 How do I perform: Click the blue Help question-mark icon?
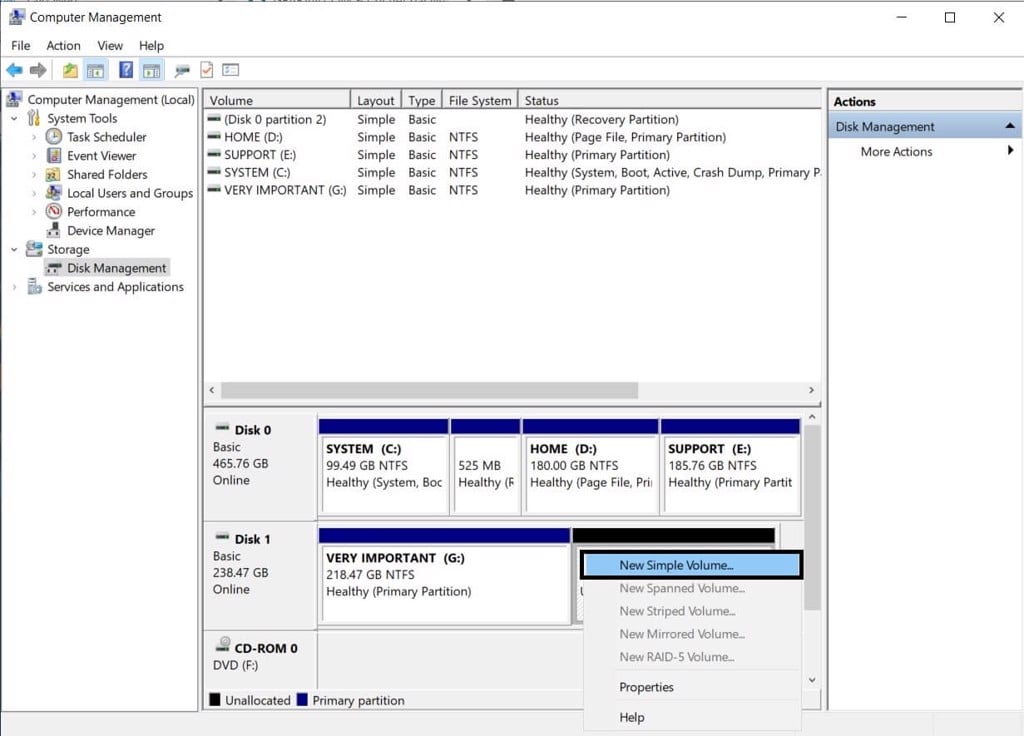[x=126, y=70]
